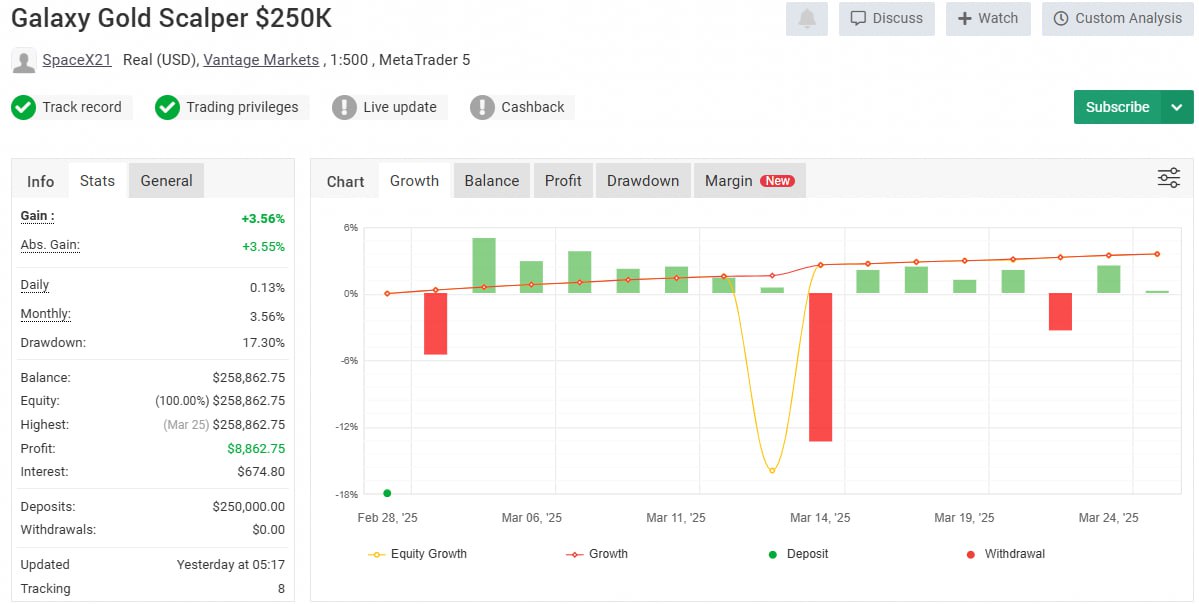Click the 17.30% drawdown value
The width and height of the screenshot is (1199, 604).
click(264, 343)
